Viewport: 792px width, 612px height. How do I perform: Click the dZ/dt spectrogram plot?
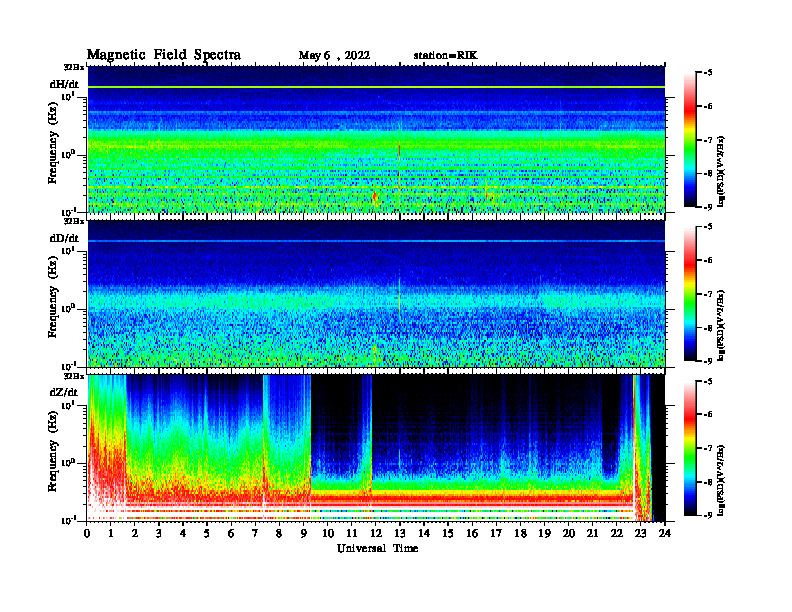(x=376, y=448)
